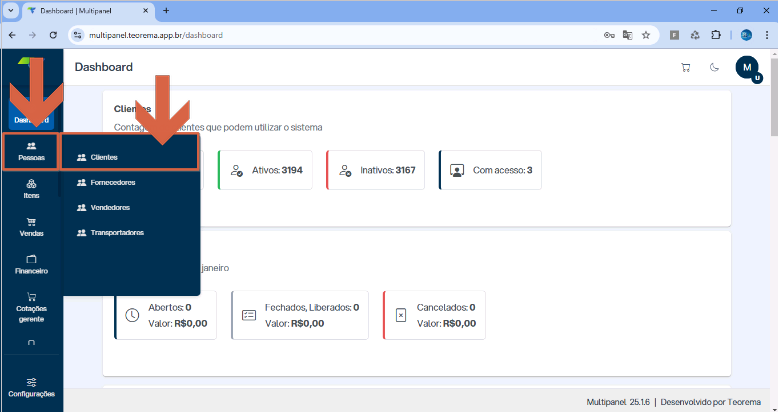Click the cancelled document icon

401,315
